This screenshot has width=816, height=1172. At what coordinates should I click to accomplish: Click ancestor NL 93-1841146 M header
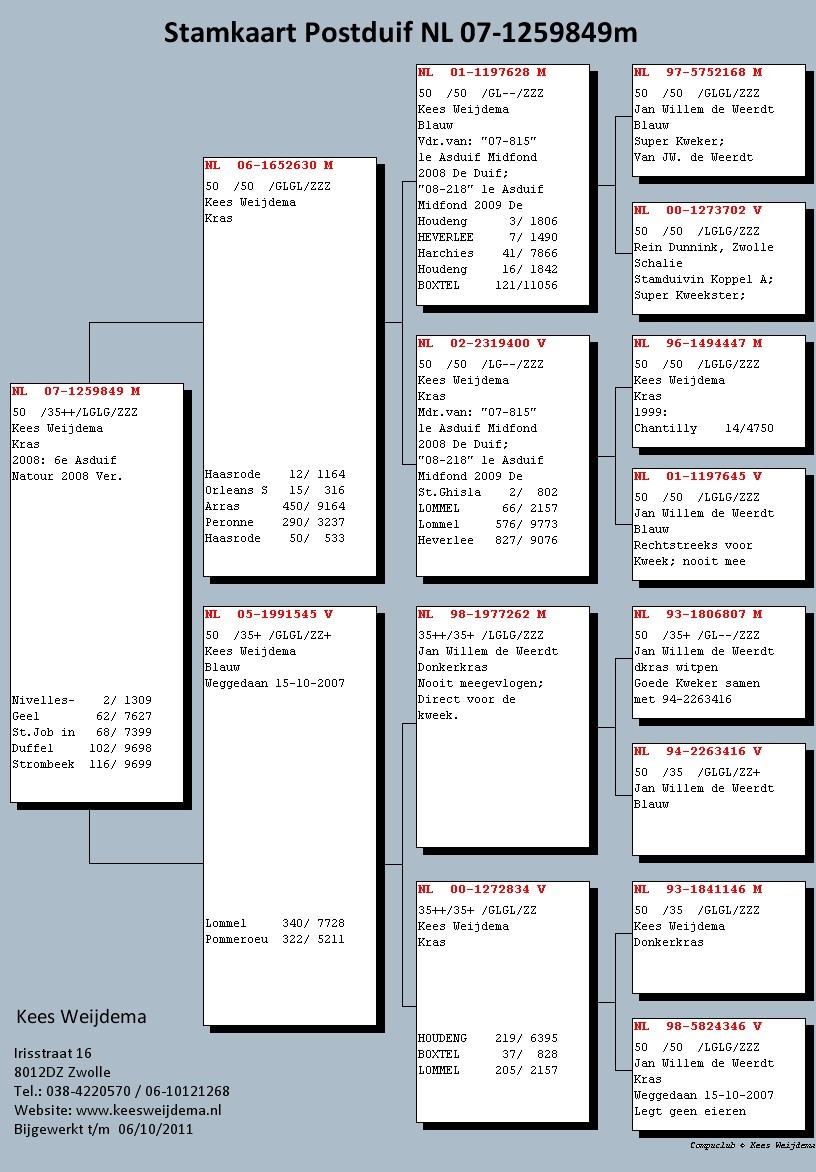(x=699, y=889)
